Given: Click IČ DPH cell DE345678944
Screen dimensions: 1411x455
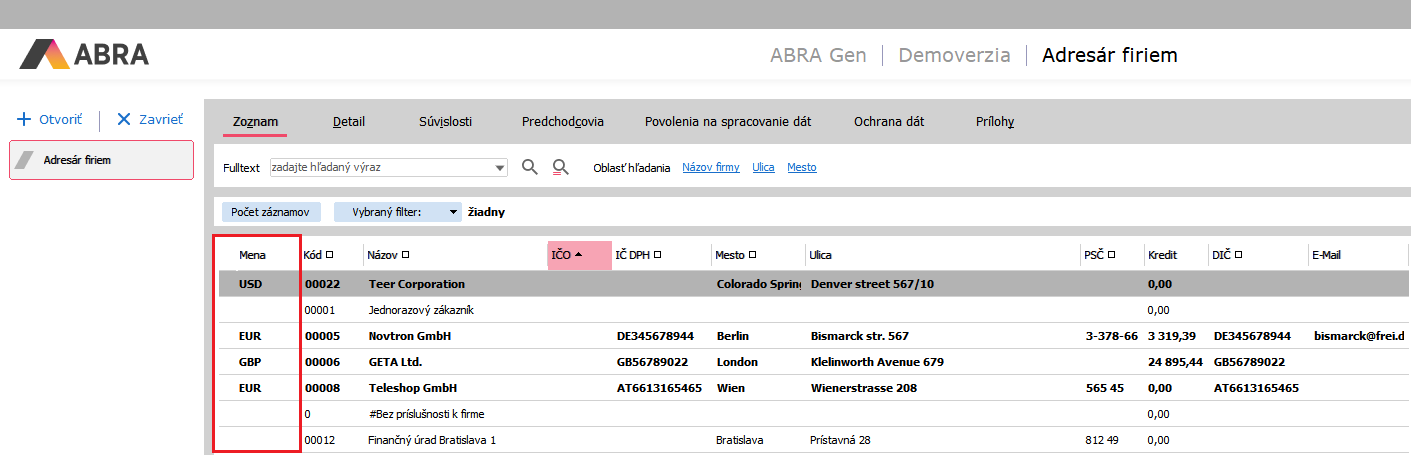Looking at the screenshot, I should [x=655, y=336].
